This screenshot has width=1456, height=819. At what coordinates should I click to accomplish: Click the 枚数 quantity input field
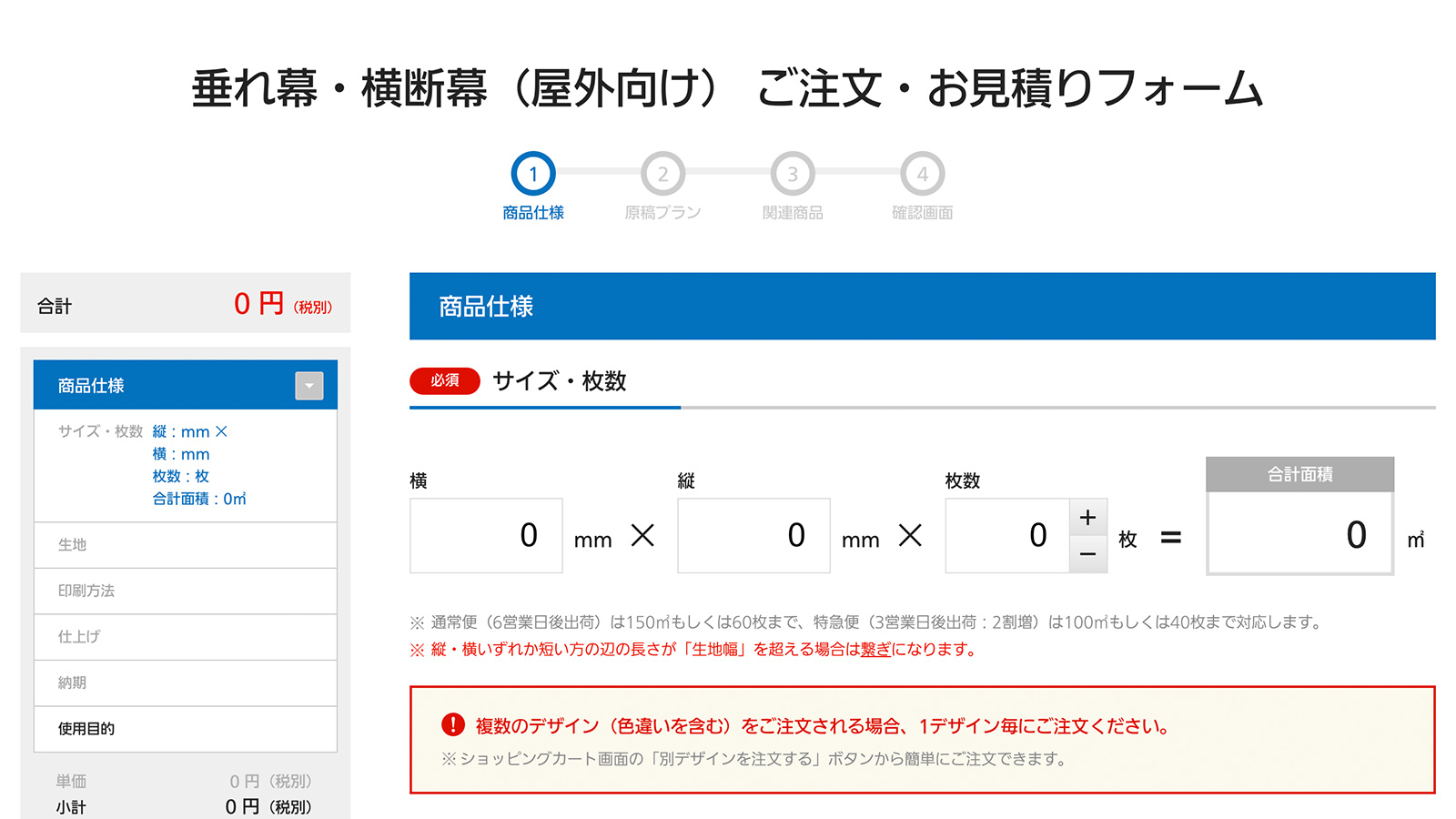[x=1007, y=535]
